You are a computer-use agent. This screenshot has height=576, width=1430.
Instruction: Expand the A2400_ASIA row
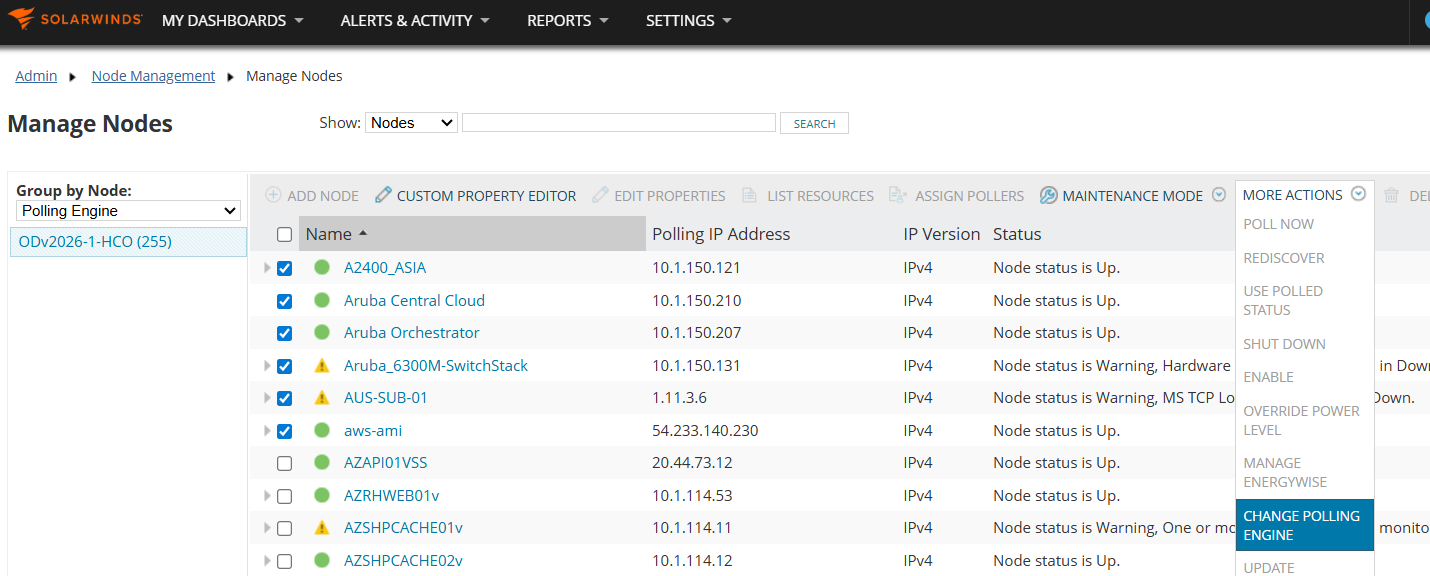point(267,267)
